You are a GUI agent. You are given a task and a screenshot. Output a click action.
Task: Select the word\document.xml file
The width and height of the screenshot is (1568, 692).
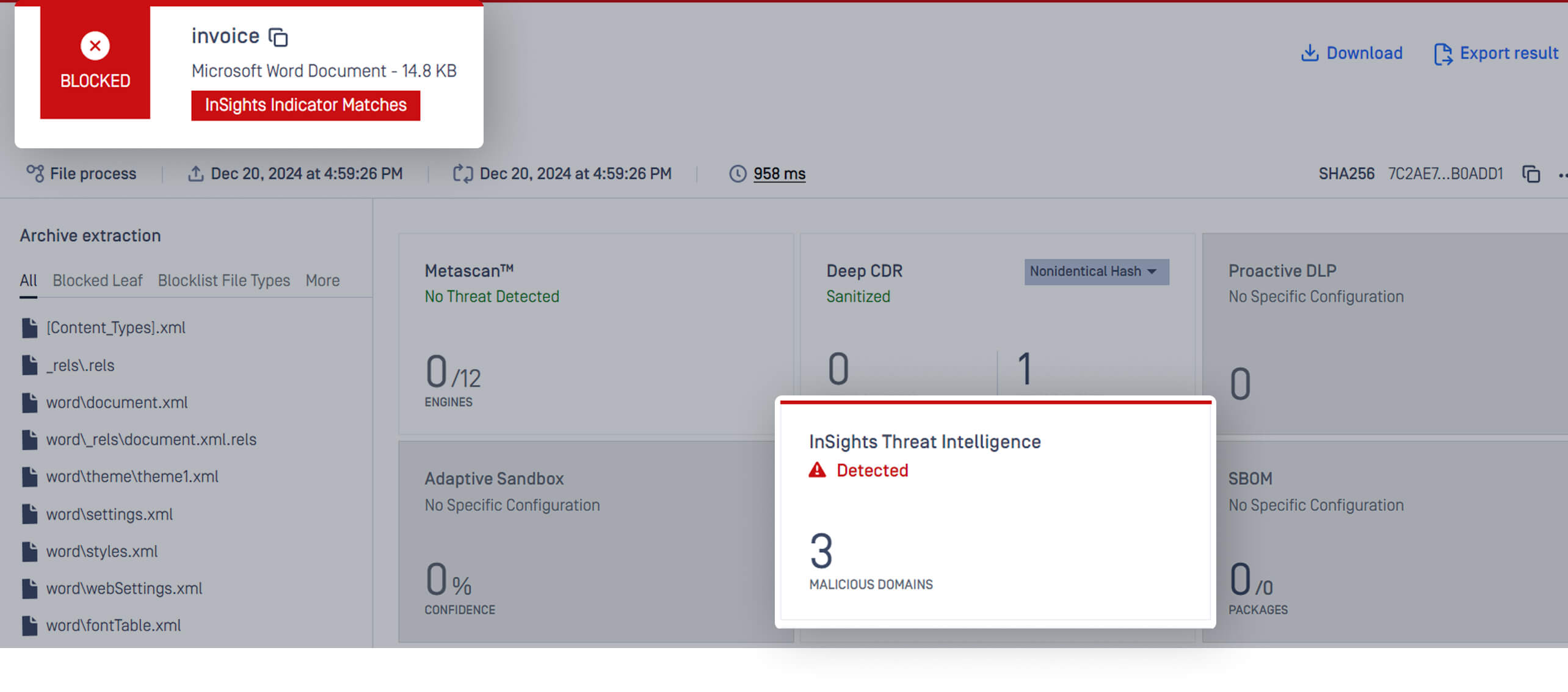[117, 402]
